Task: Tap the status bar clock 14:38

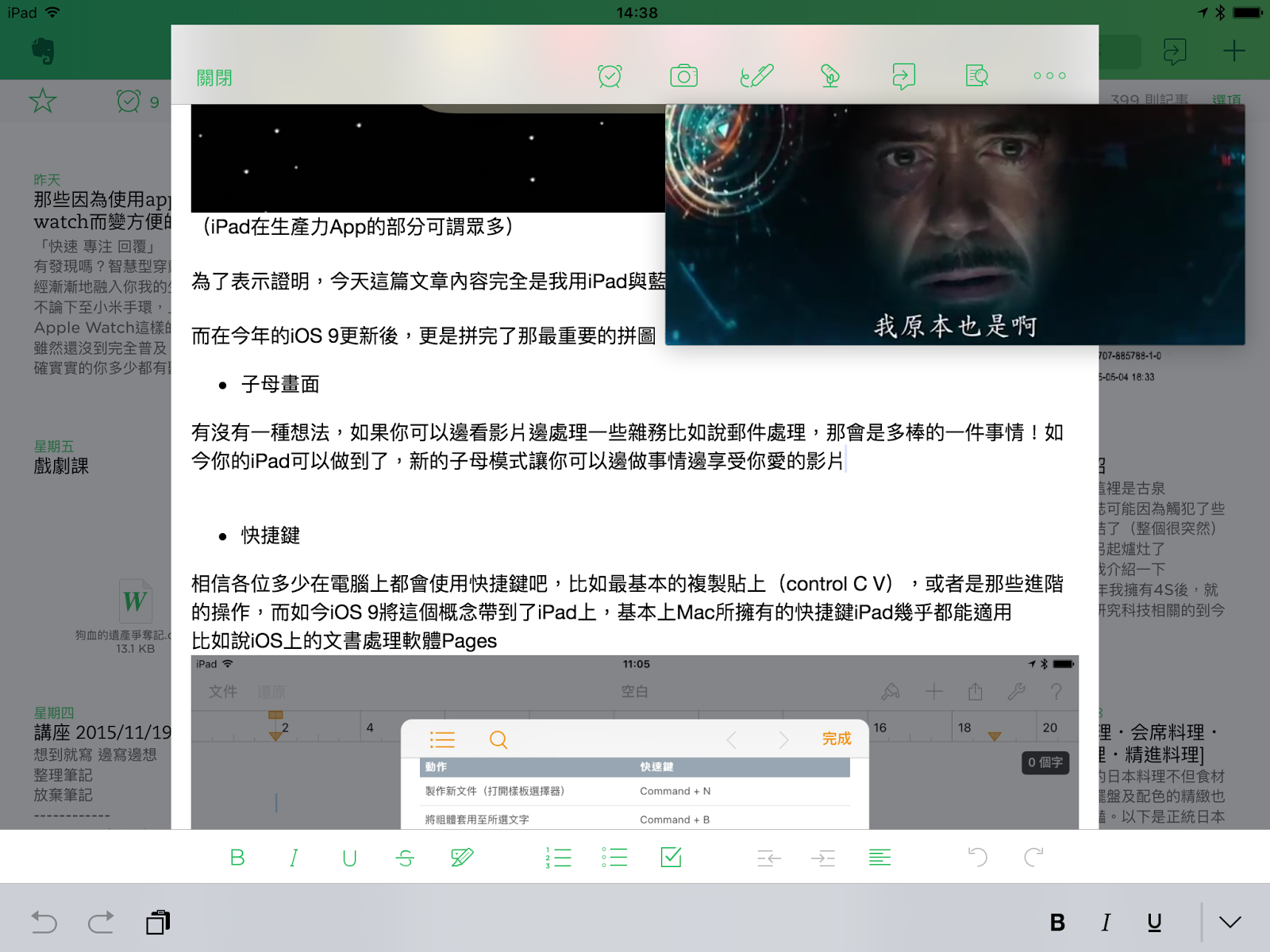Action: (637, 13)
